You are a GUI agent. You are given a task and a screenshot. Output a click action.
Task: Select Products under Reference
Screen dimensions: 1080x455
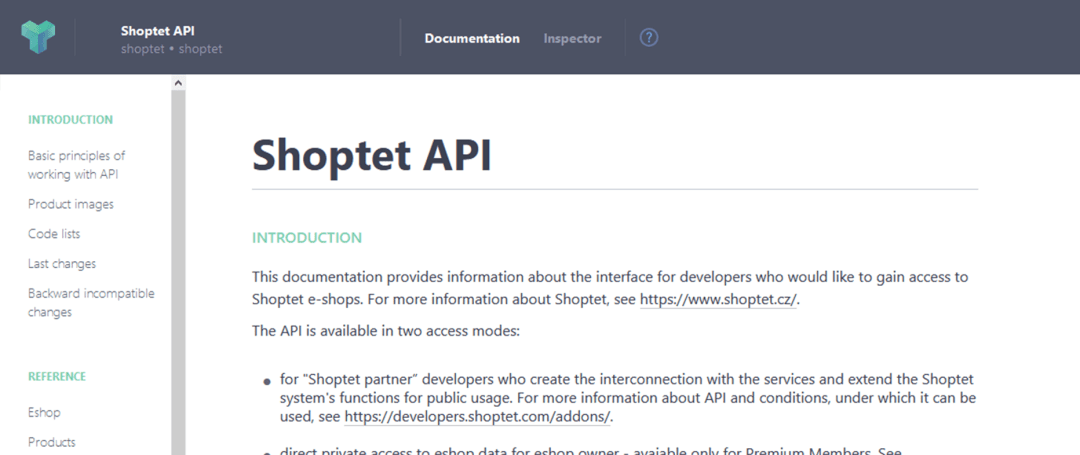pos(52,442)
